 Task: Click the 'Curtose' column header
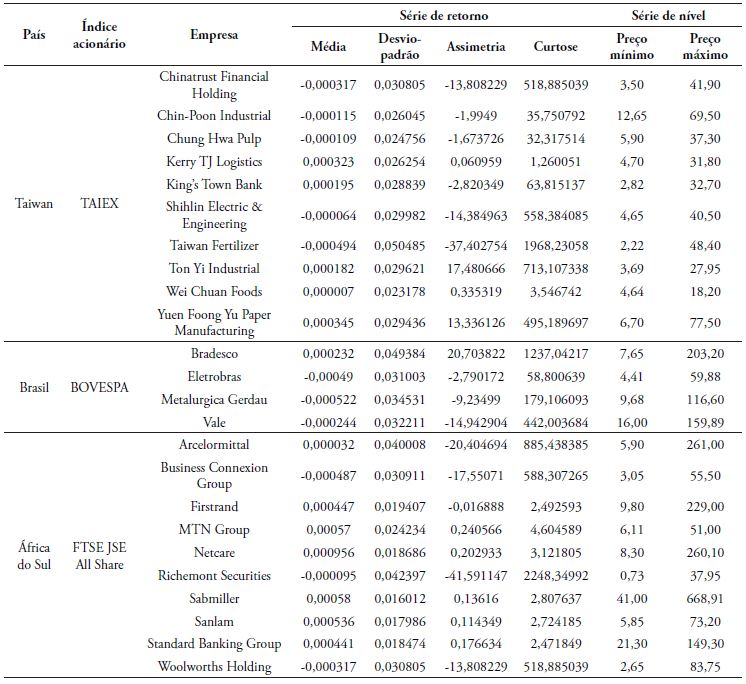click(554, 47)
